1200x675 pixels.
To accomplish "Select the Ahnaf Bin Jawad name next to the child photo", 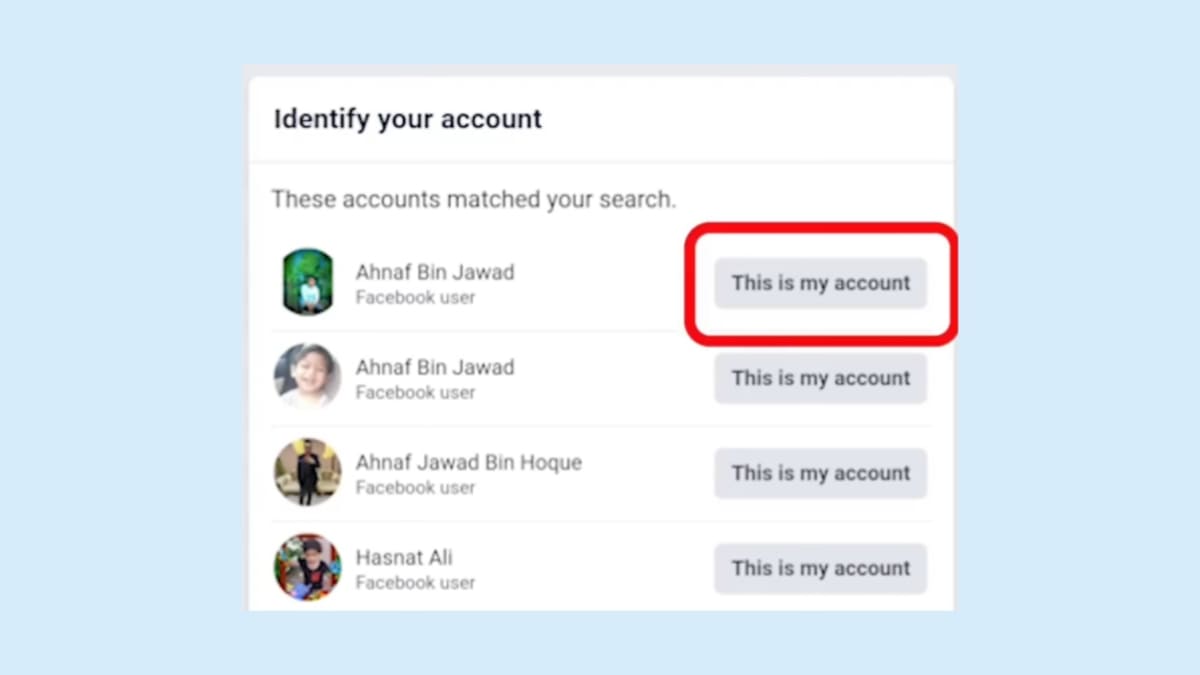I will (435, 367).
